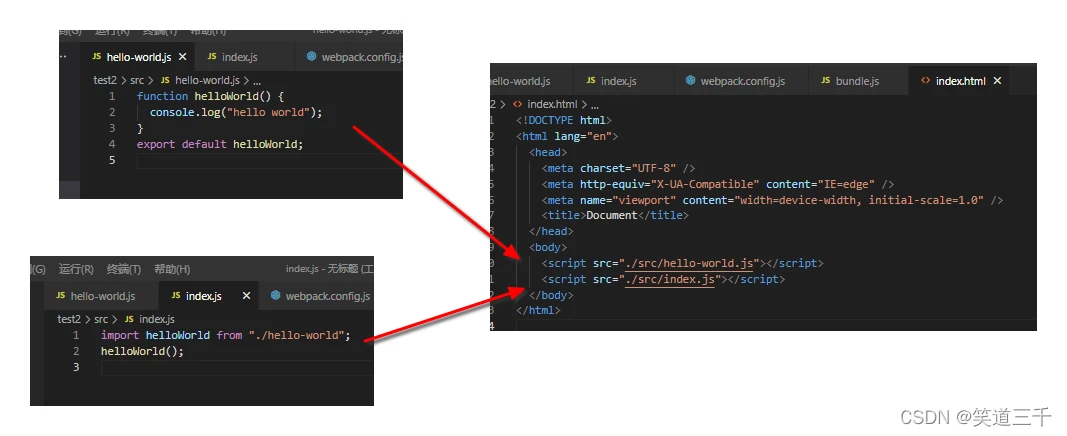
Task: Click the meta charset="UTF-8" line
Action: click(619, 167)
